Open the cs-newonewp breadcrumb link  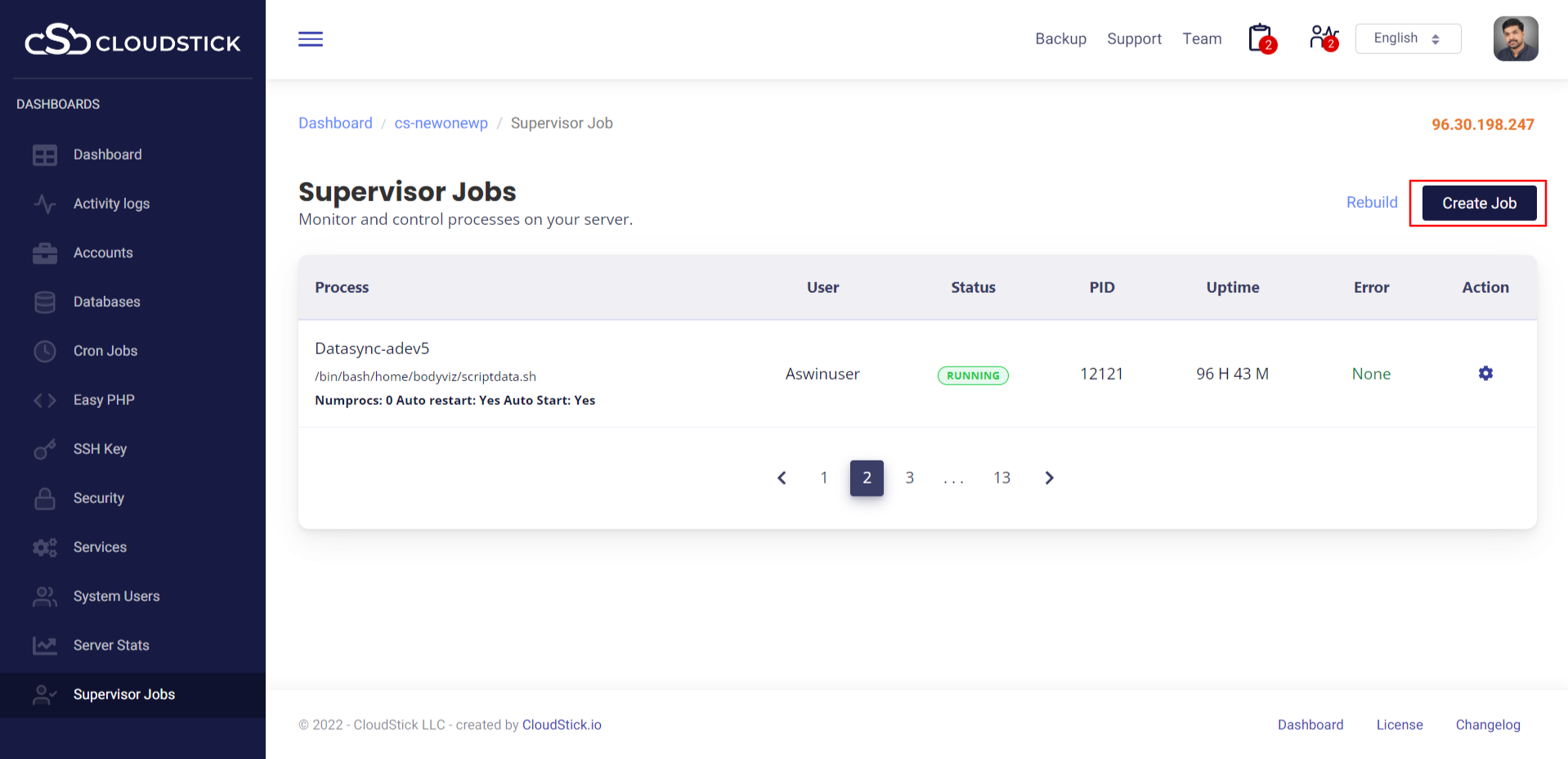[x=441, y=123]
